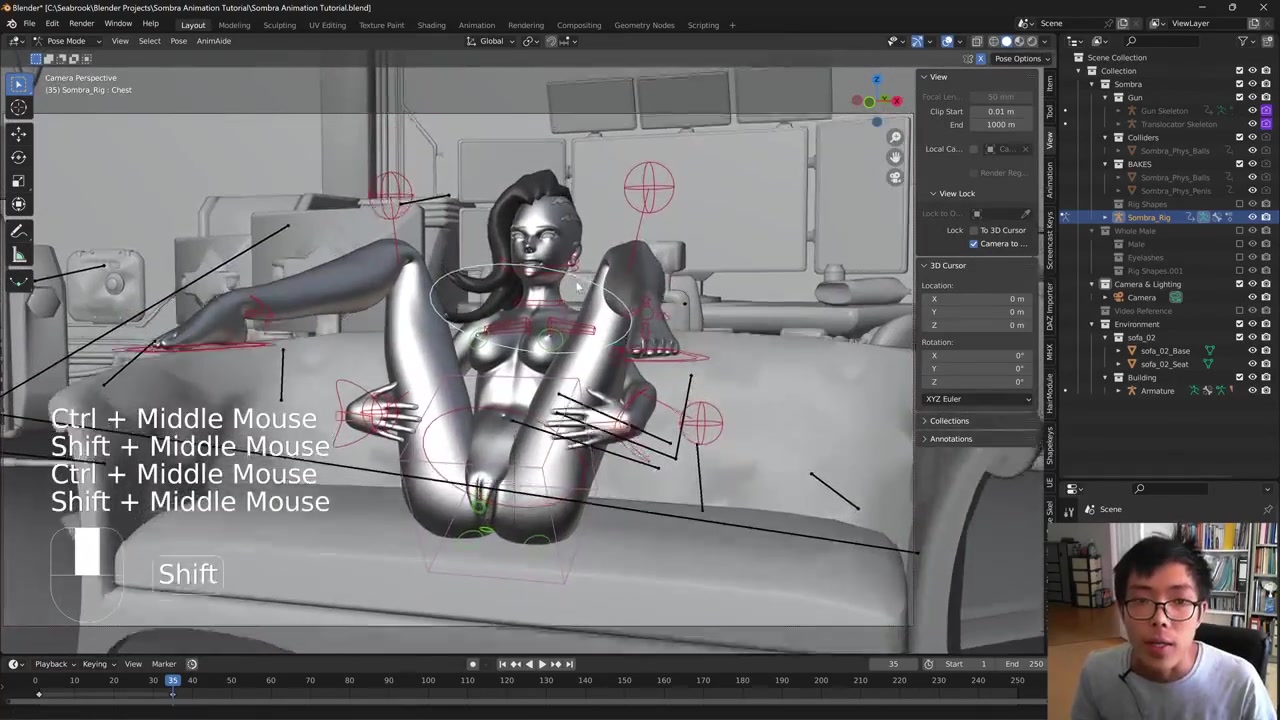Uncheck the Camera to View checkbox
Viewport: 1280px width, 720px height.
974,244
